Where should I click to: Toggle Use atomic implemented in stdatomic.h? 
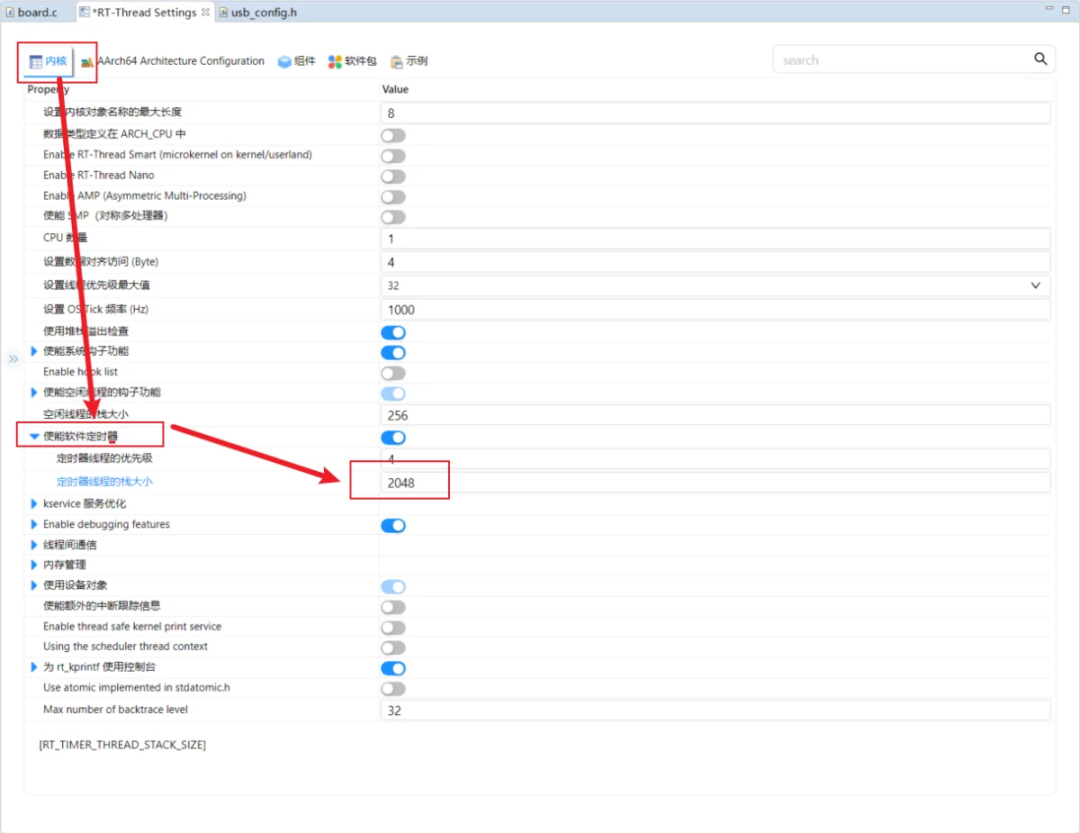[x=393, y=689]
